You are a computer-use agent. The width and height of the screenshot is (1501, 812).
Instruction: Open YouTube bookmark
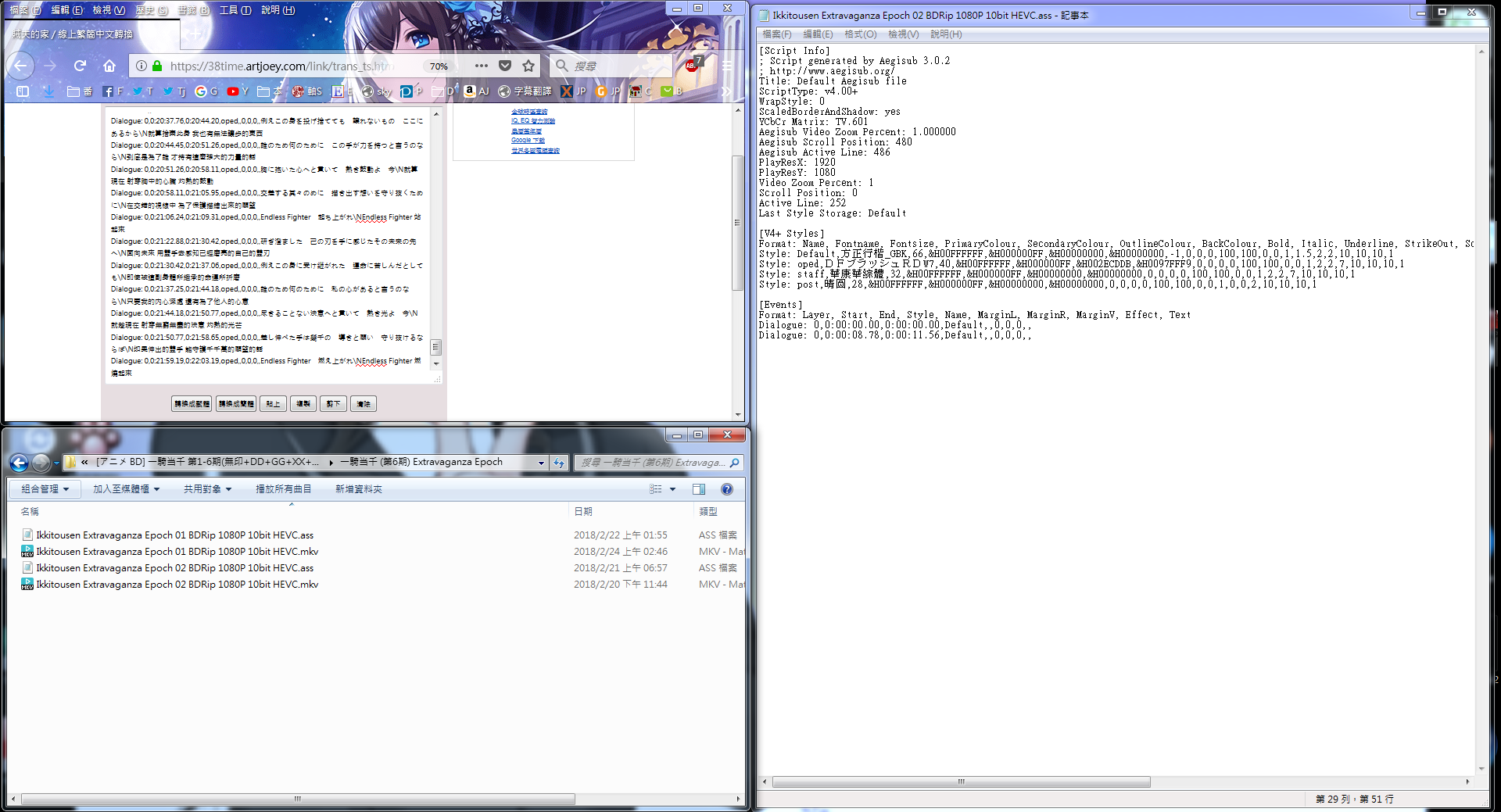coord(238,91)
